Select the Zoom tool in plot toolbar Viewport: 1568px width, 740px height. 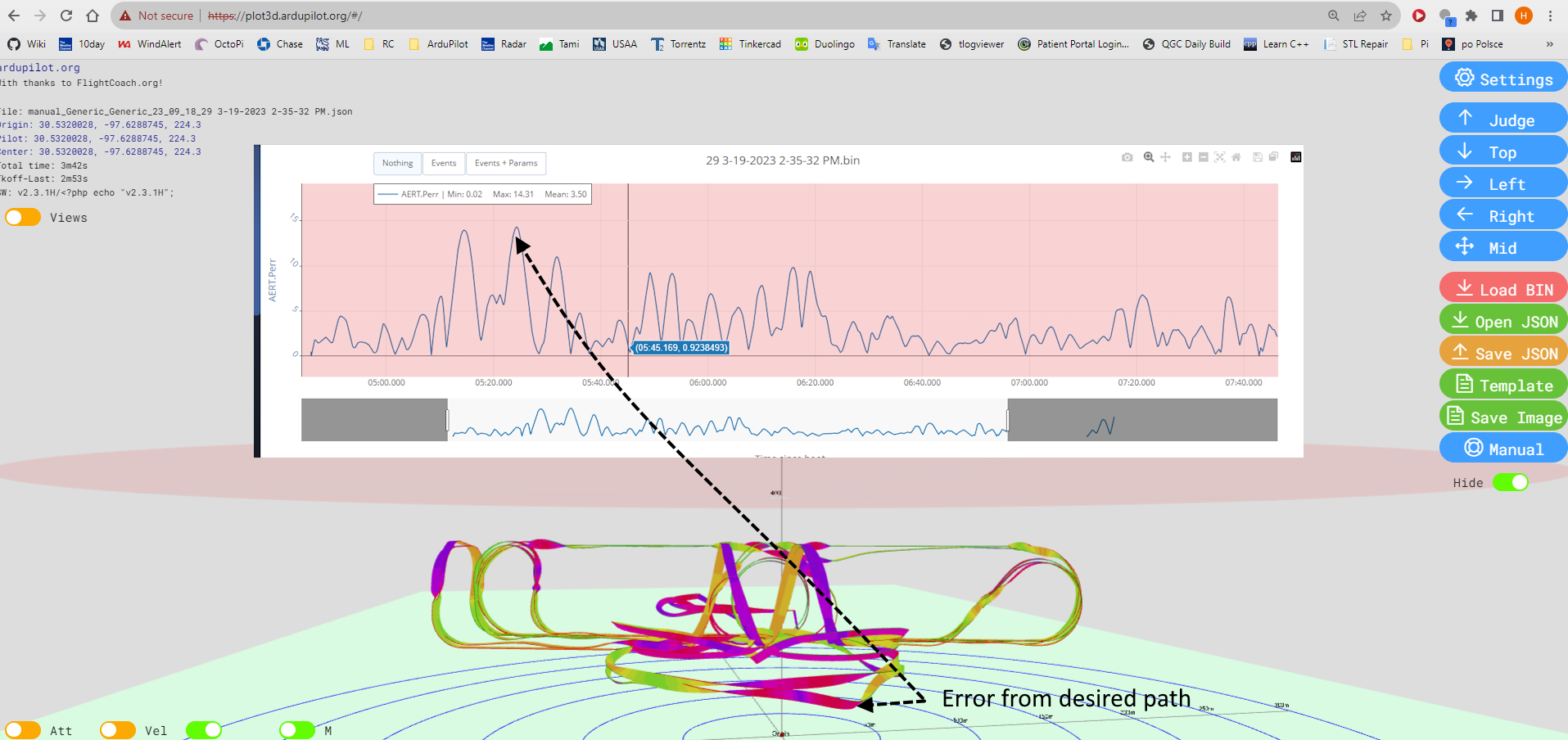pyautogui.click(x=1149, y=157)
